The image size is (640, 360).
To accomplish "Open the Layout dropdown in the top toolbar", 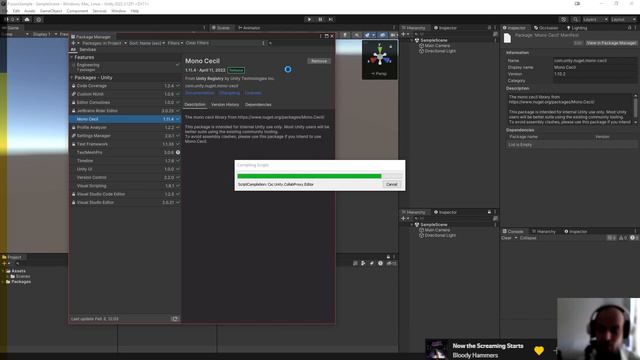I will pyautogui.click(x=623, y=19).
